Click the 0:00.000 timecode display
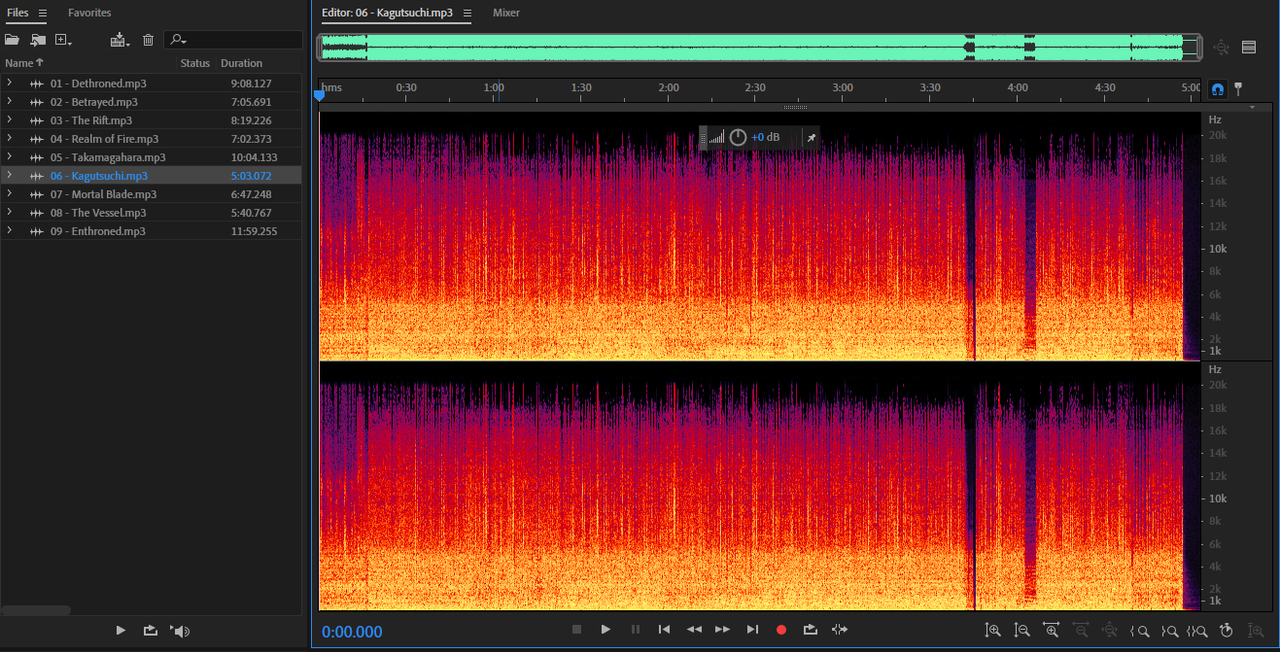The image size is (1280, 652). point(352,632)
